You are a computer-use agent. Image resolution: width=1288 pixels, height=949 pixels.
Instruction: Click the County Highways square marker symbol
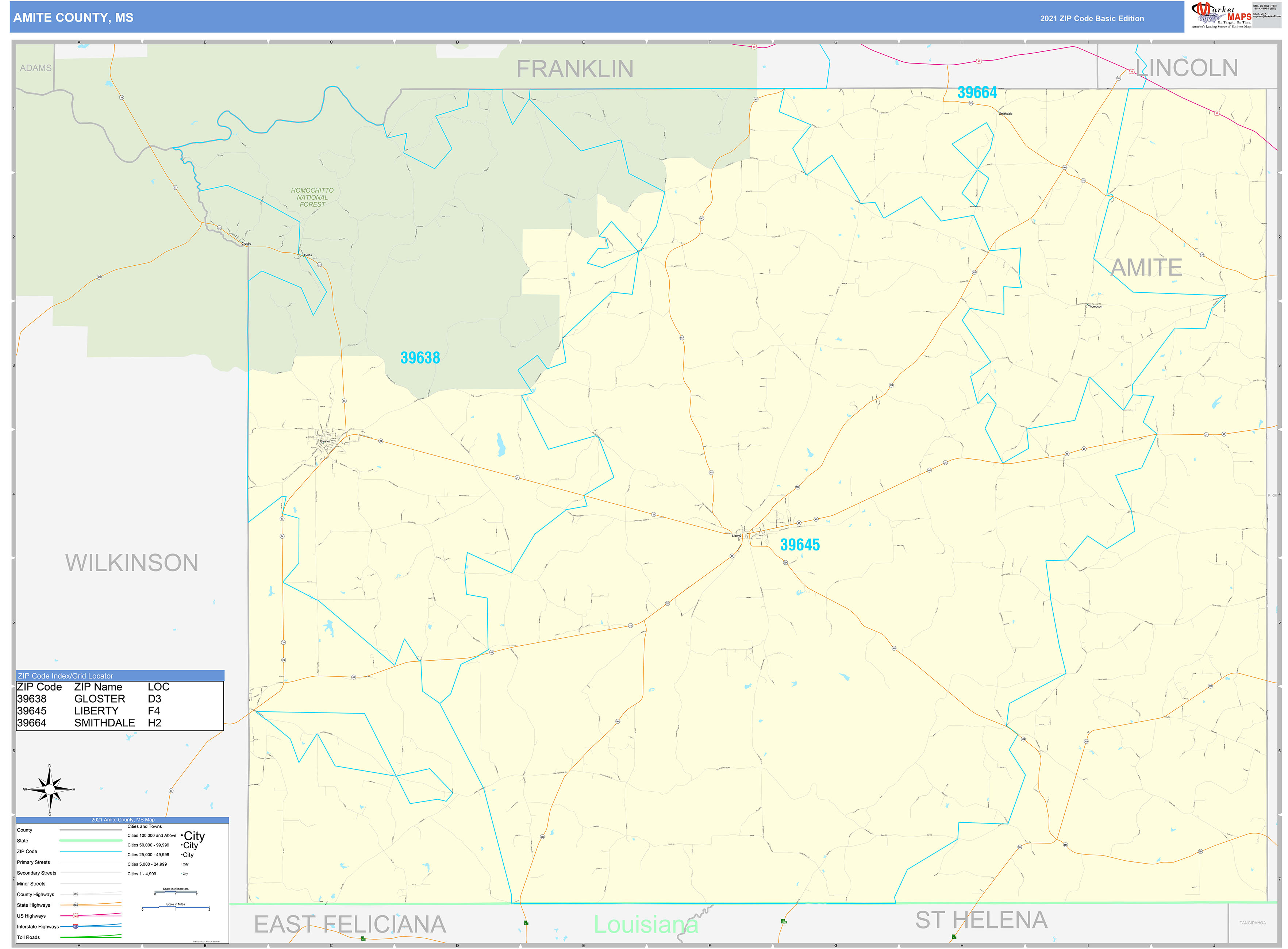[x=76, y=894]
